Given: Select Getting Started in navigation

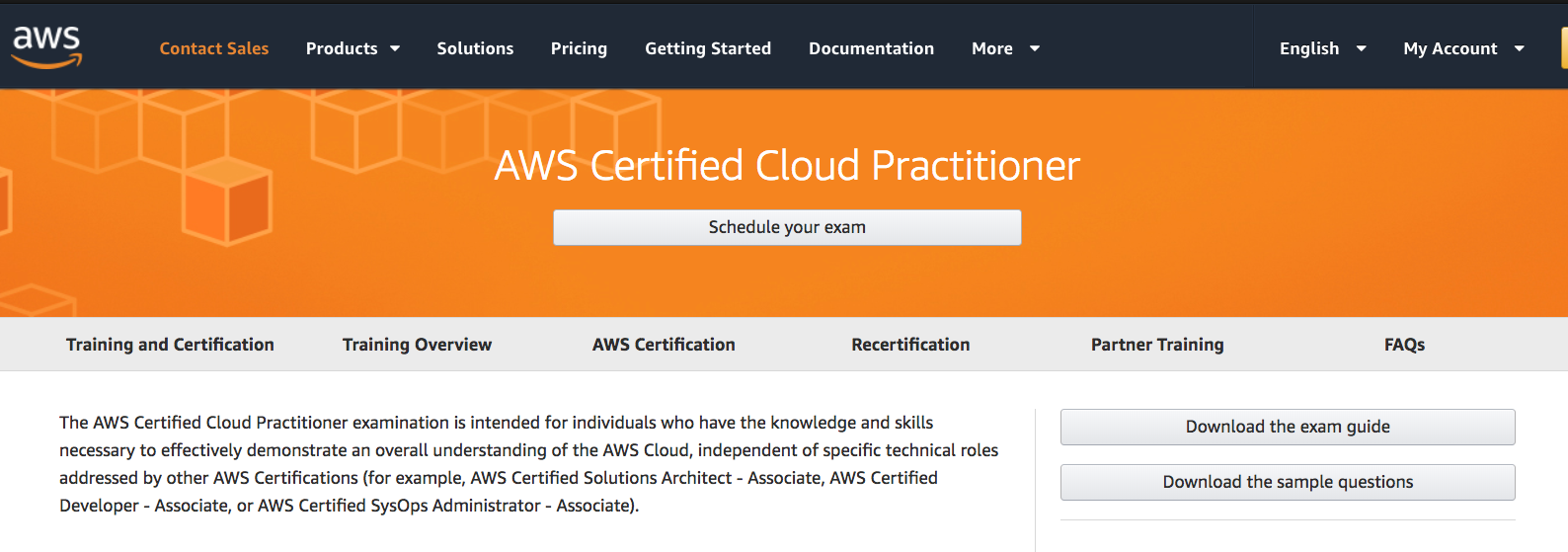Looking at the screenshot, I should point(707,48).
